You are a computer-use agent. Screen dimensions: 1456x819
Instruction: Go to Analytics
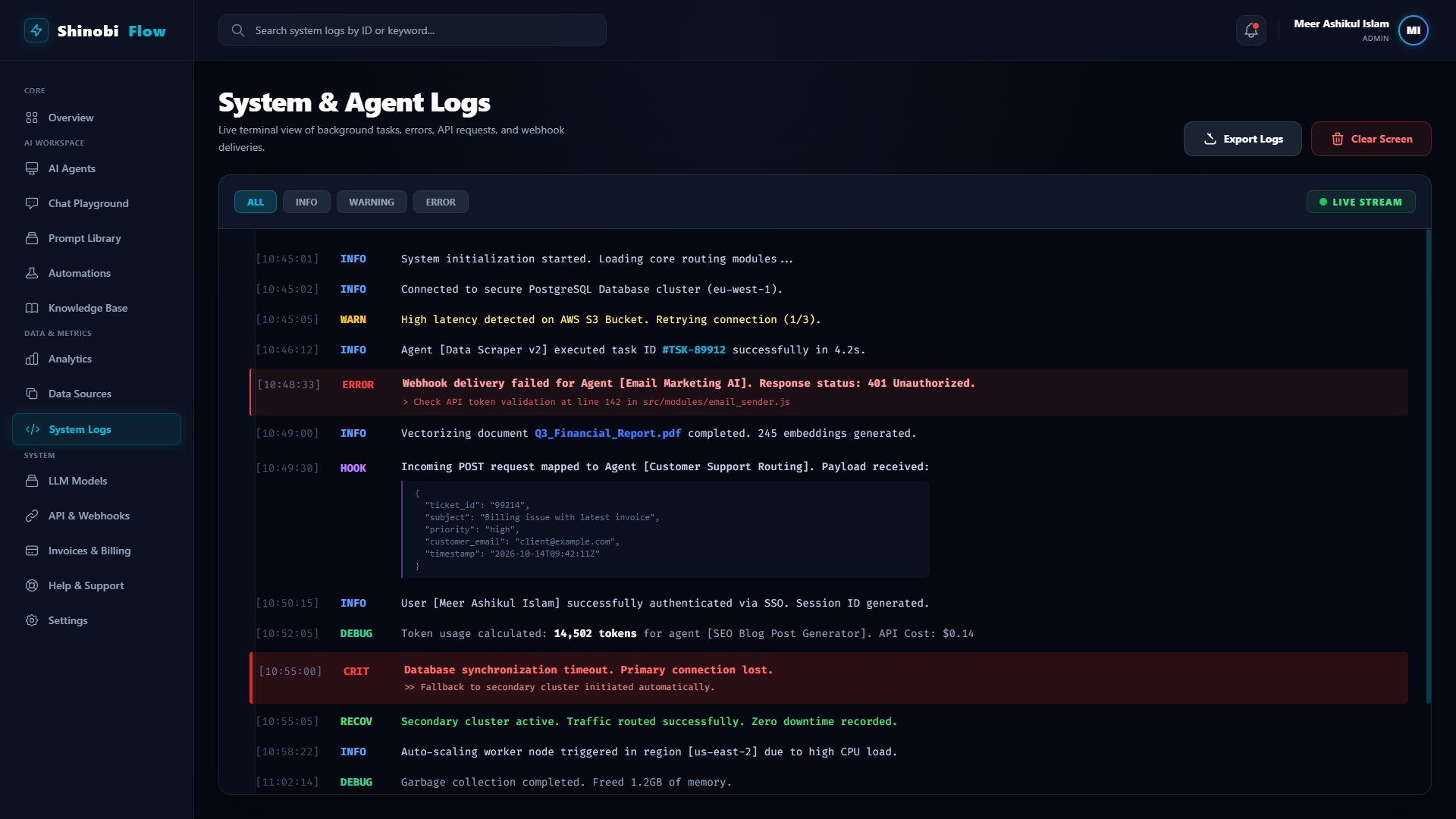[96, 359]
